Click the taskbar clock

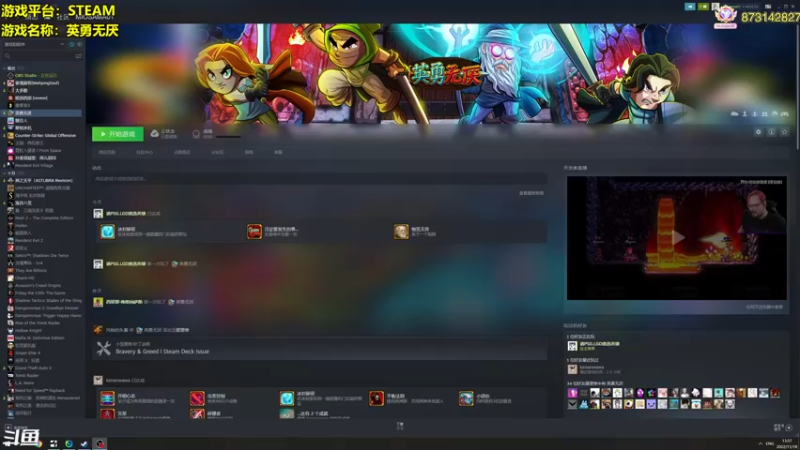787,444
